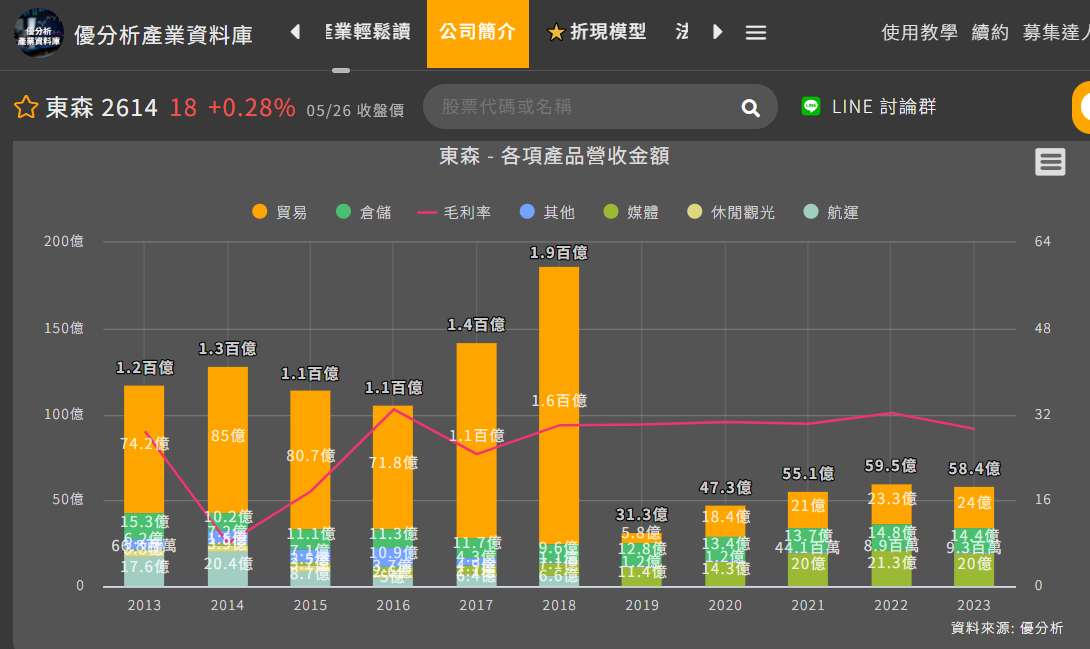
Task: Toggle the 貿易 legend series
Action: point(279,212)
